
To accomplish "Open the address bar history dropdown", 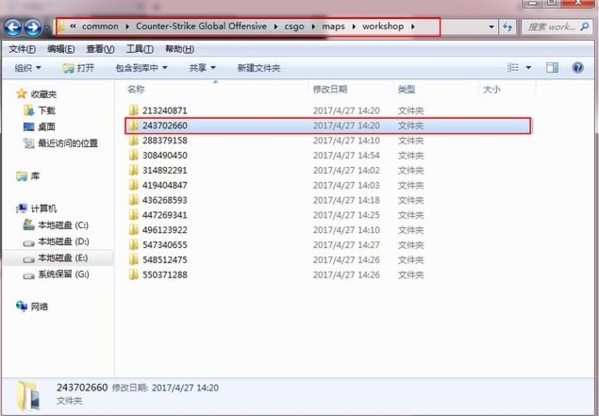I will pyautogui.click(x=491, y=27).
